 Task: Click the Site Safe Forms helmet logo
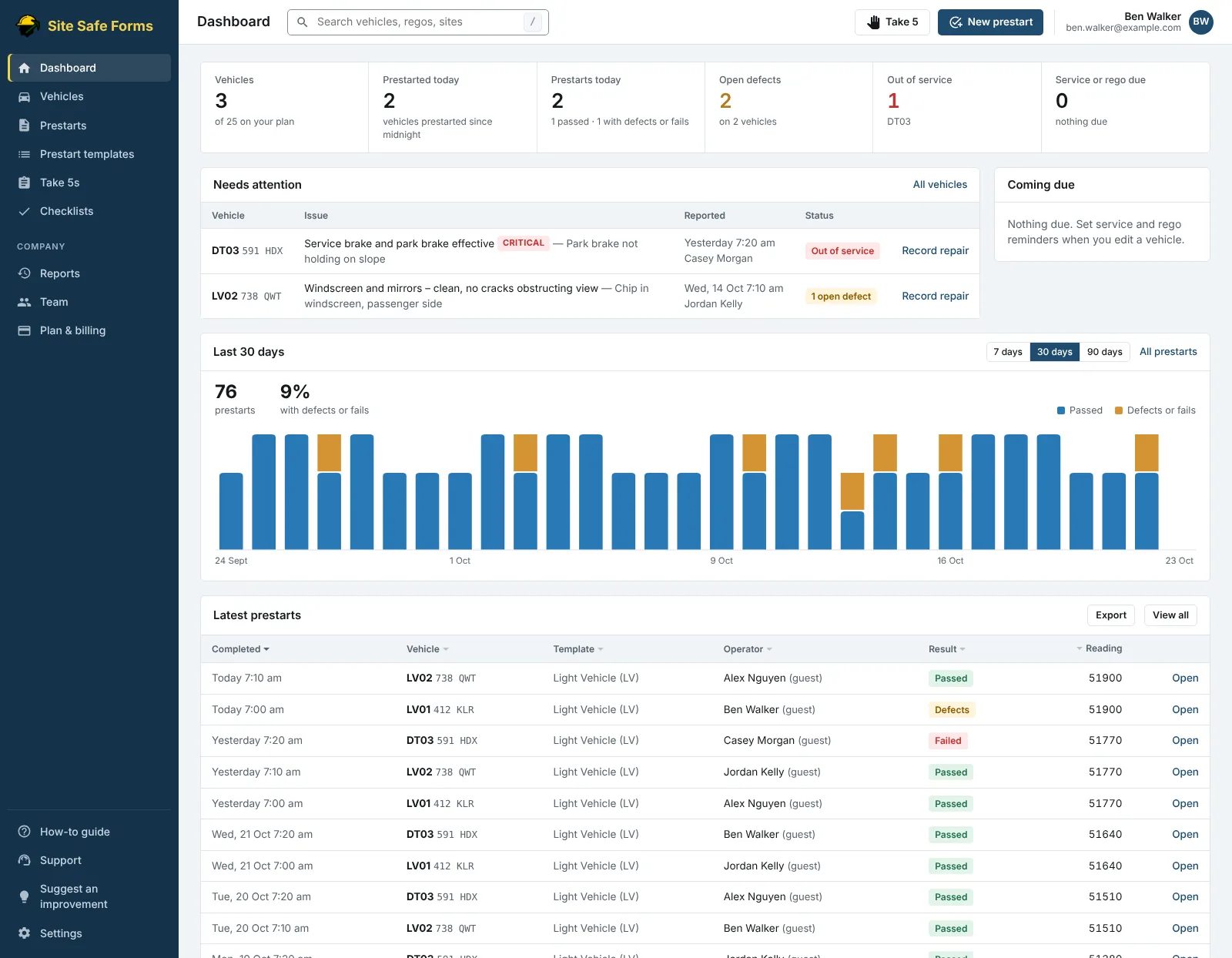click(x=28, y=25)
